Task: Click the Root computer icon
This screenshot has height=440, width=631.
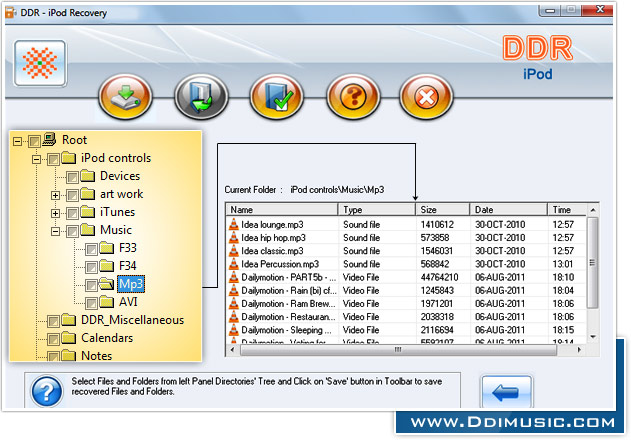Action: tap(49, 139)
